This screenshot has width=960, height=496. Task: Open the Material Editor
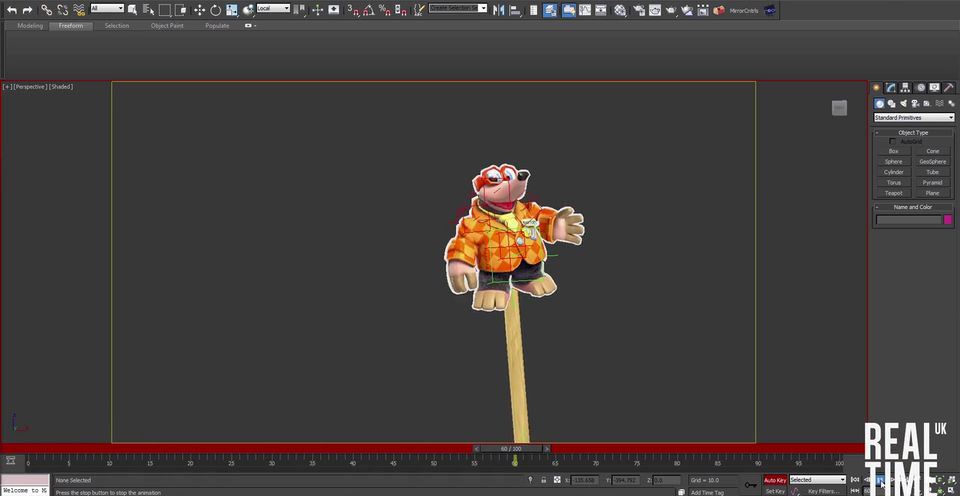tap(620, 10)
